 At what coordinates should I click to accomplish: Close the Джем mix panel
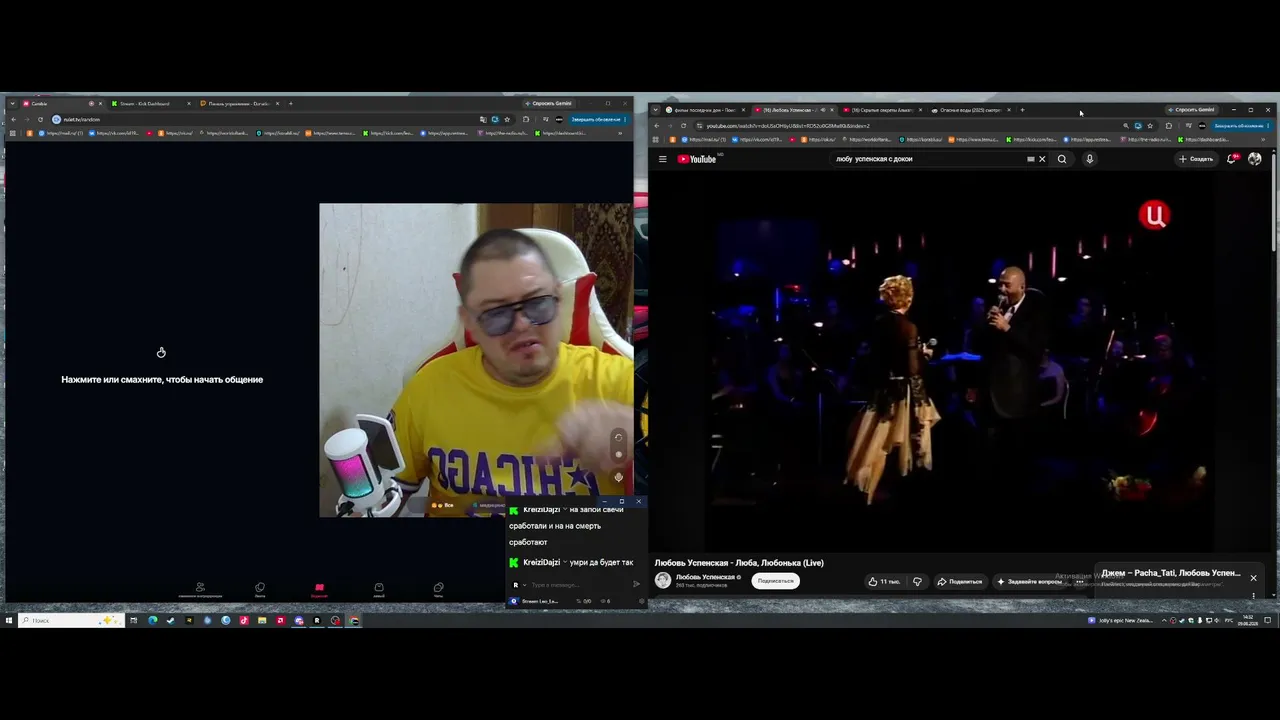[x=1253, y=578]
